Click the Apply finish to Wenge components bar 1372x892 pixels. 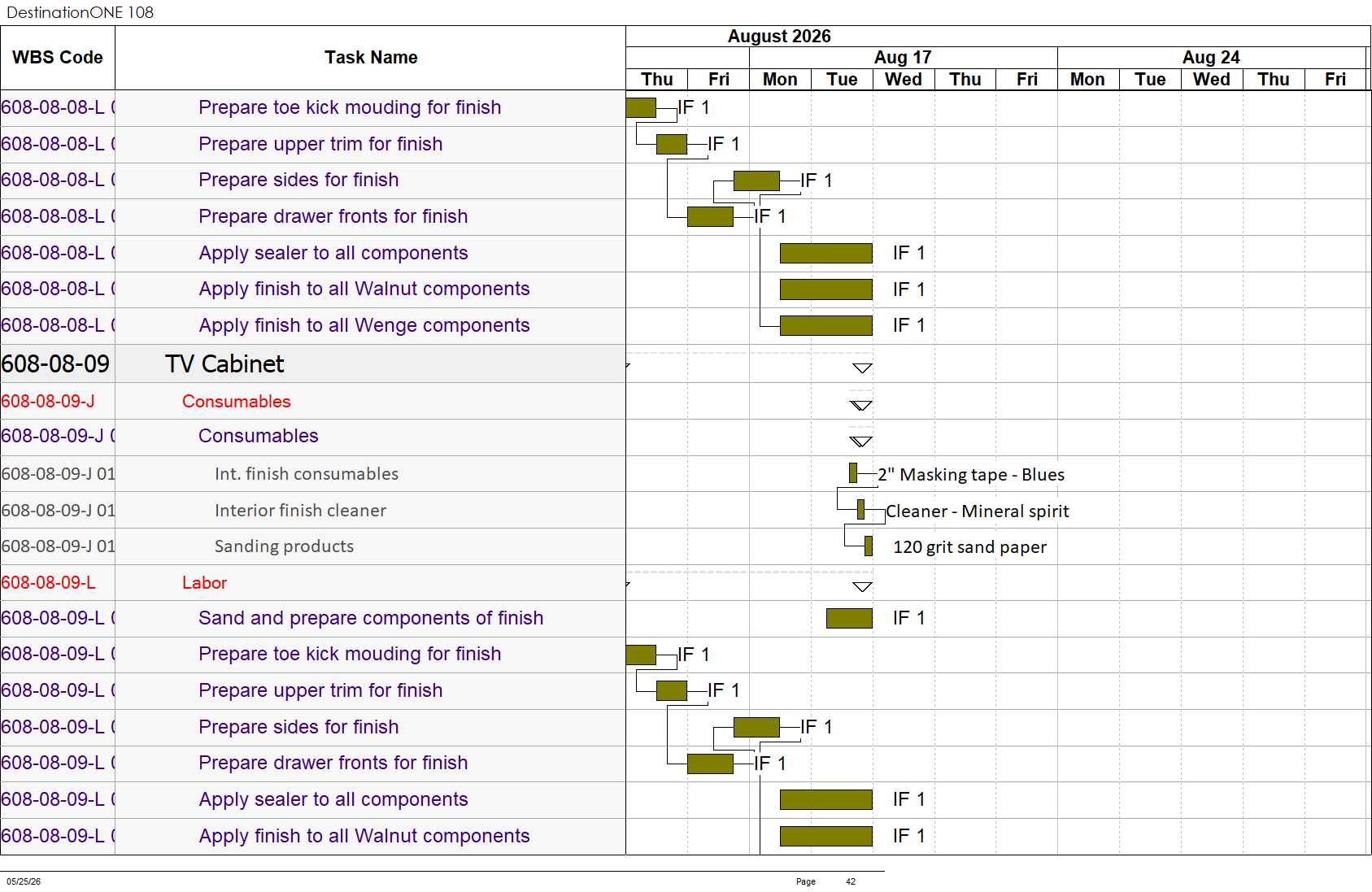[x=826, y=325]
